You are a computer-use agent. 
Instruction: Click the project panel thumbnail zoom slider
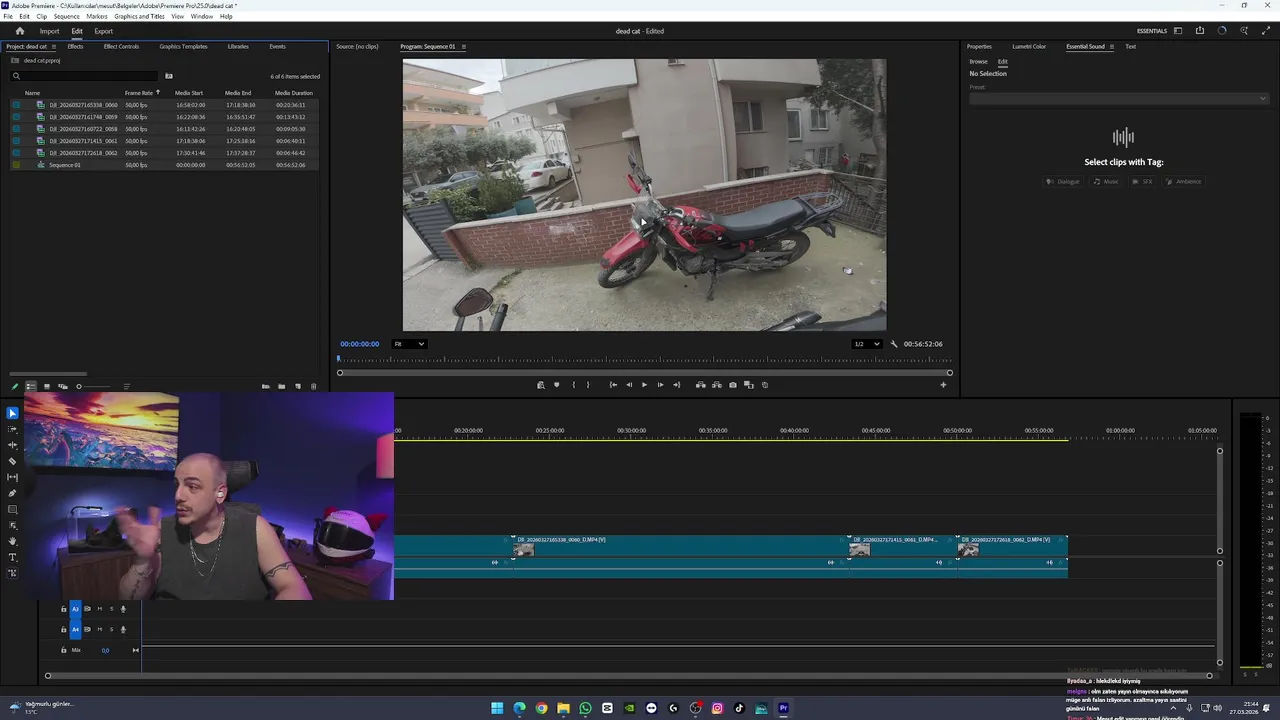[x=94, y=386]
